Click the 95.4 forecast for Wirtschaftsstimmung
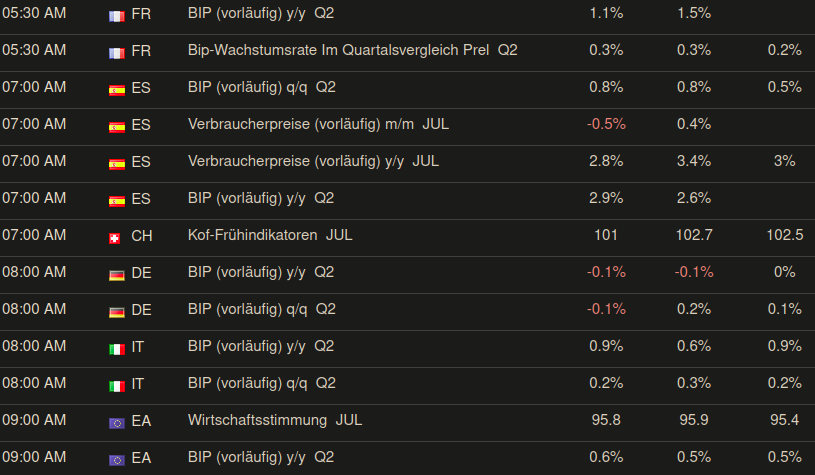 [x=784, y=421]
